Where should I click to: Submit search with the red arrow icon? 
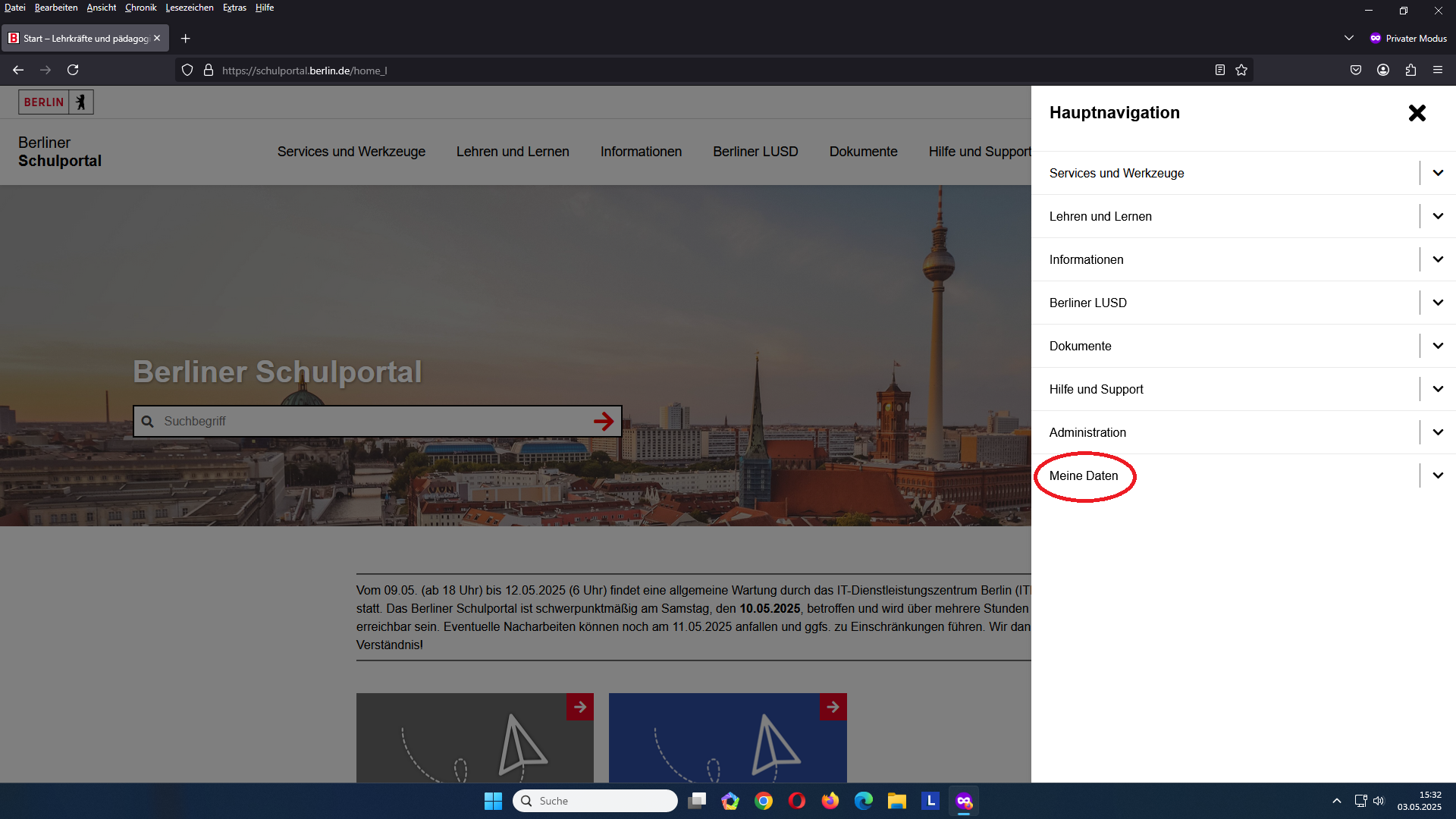(604, 422)
